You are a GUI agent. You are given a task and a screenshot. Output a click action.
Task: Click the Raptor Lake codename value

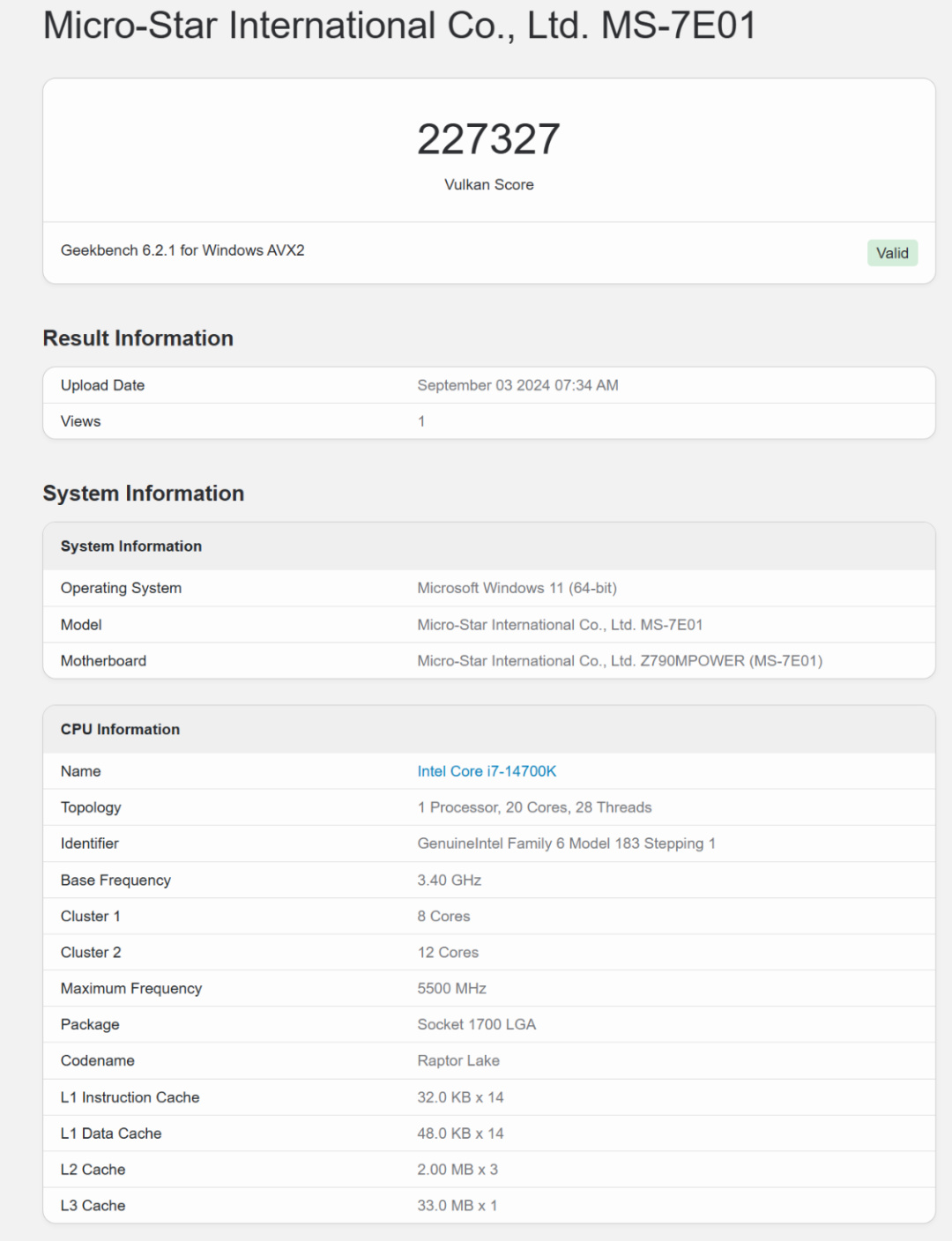click(x=458, y=1061)
